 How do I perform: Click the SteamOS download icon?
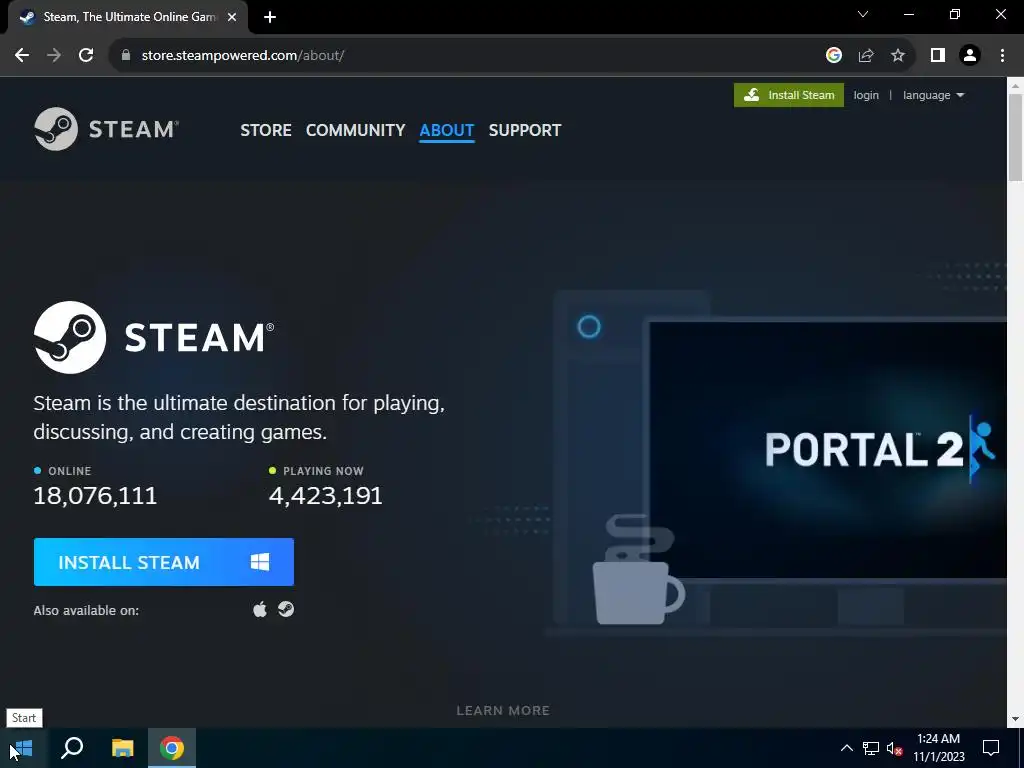(x=286, y=609)
